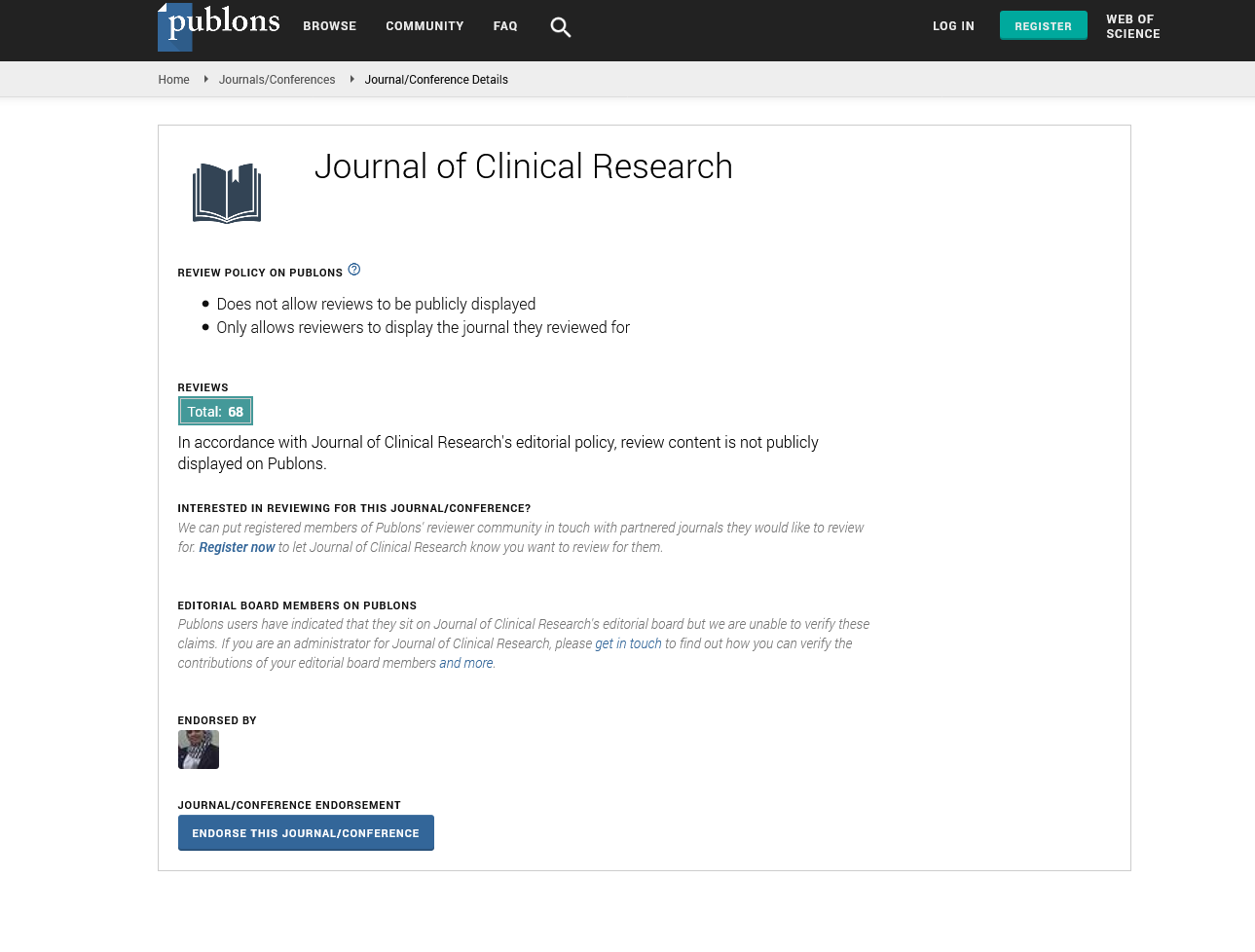Click the Journal of Clinical Research title
Screen dimensions: 1255x952
(x=523, y=166)
